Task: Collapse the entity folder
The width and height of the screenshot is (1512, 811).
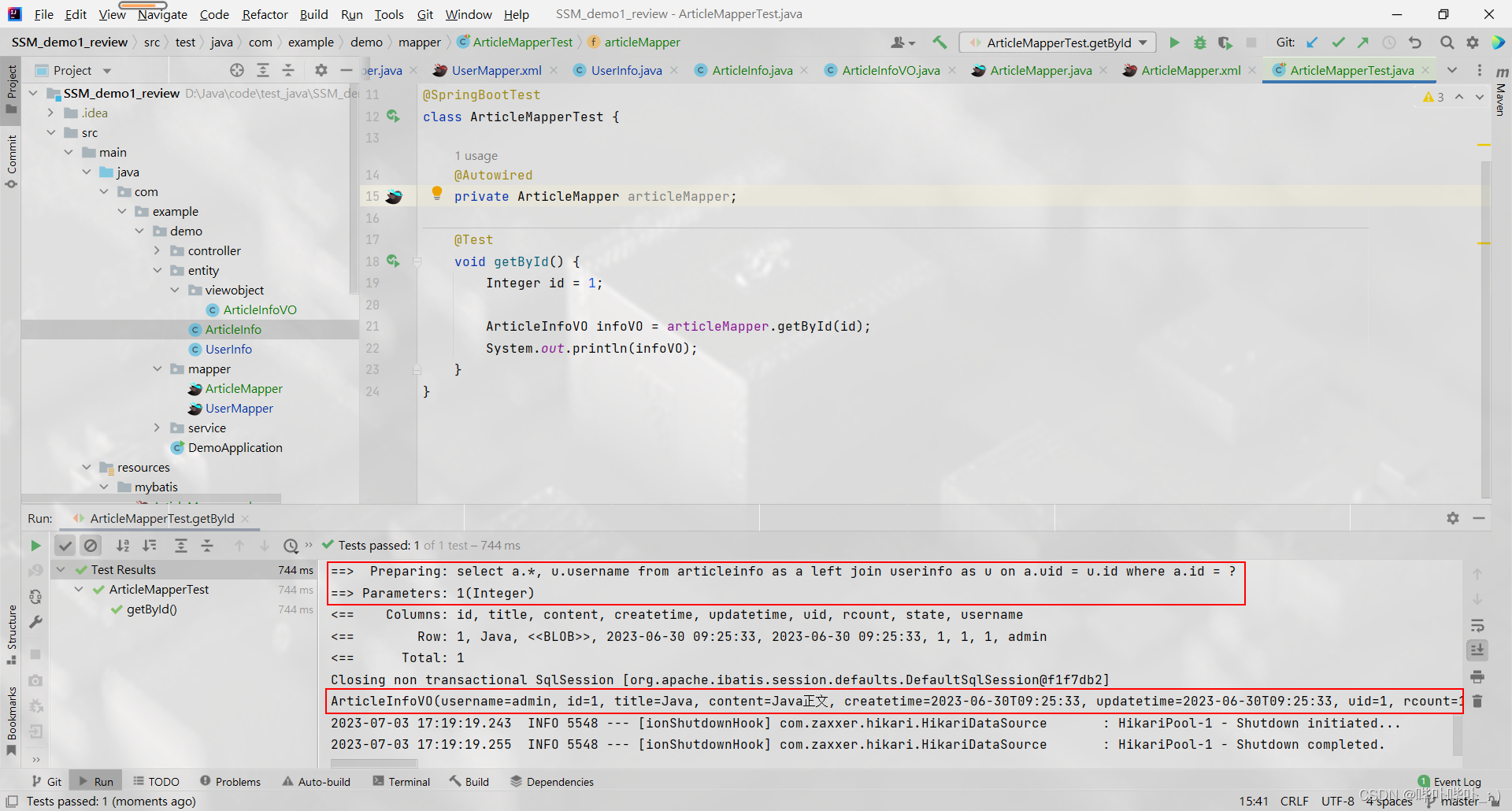Action: 157,270
